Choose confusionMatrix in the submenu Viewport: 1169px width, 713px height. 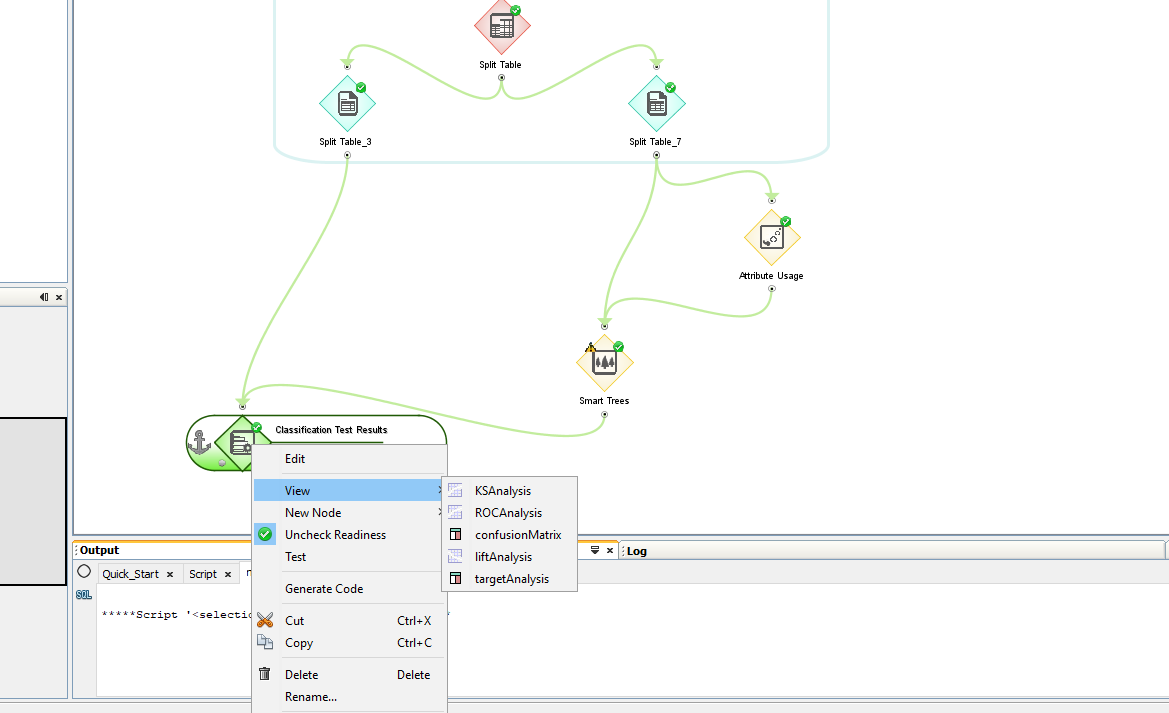point(517,535)
